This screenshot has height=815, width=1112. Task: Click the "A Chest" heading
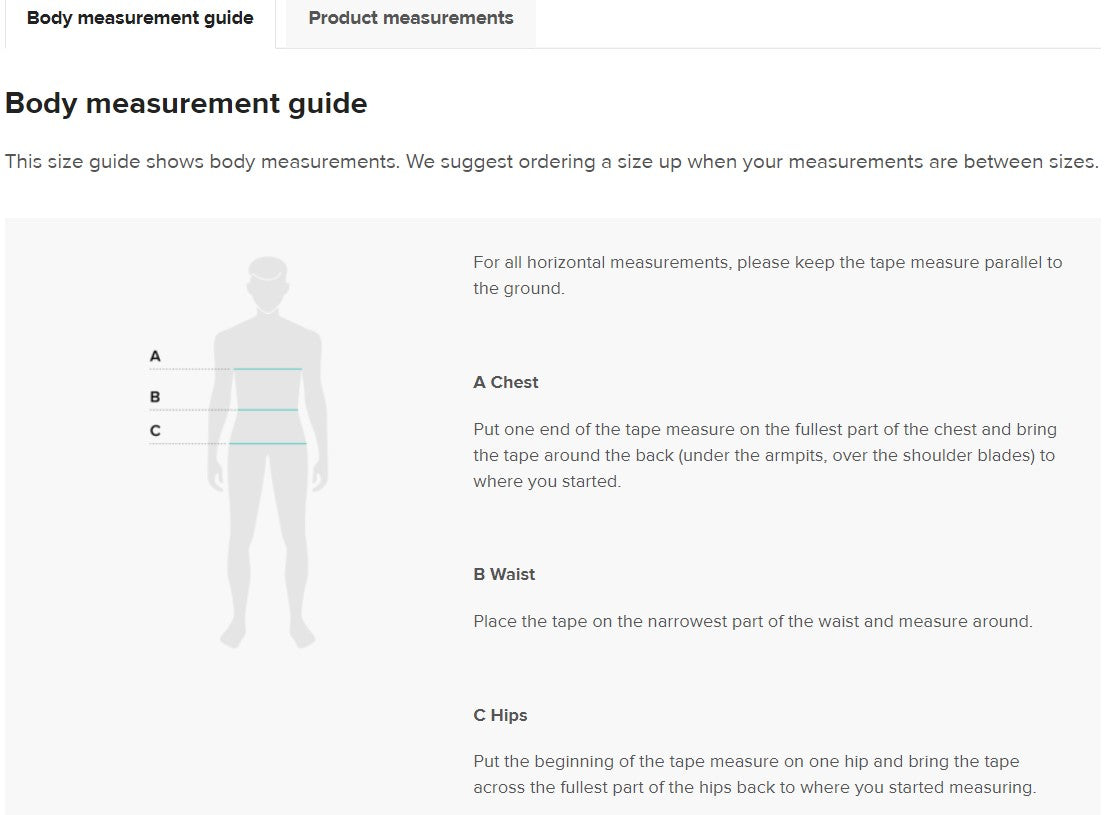click(506, 382)
